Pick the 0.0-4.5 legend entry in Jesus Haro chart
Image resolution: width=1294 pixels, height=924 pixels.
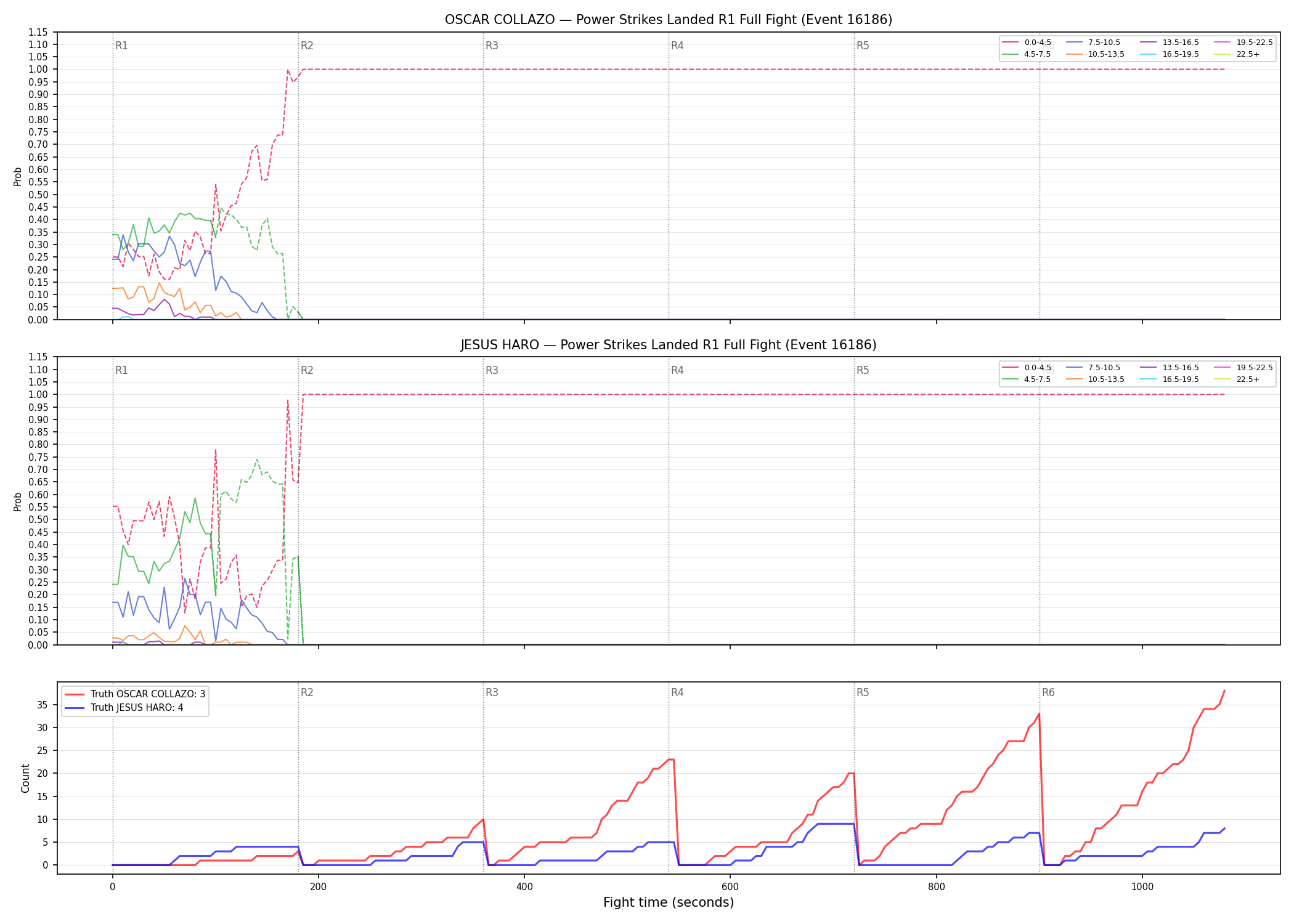point(1027,368)
